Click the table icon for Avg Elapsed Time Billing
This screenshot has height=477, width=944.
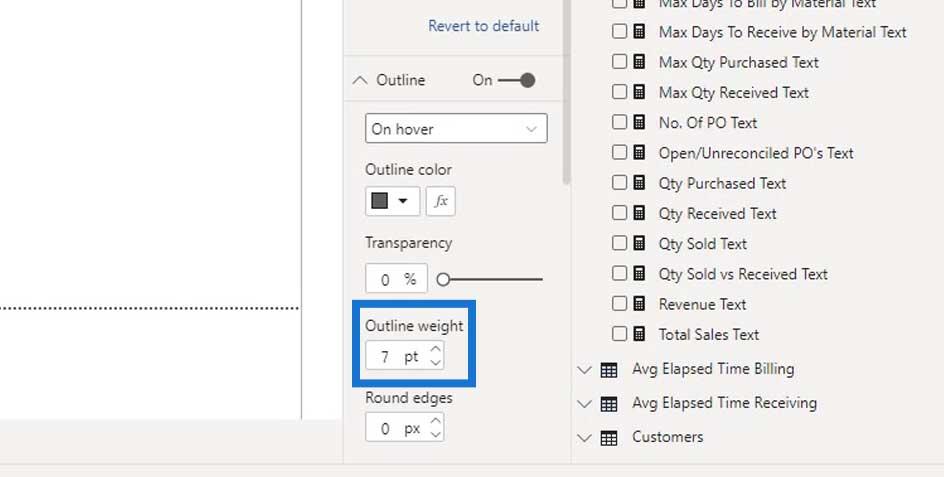(609, 370)
